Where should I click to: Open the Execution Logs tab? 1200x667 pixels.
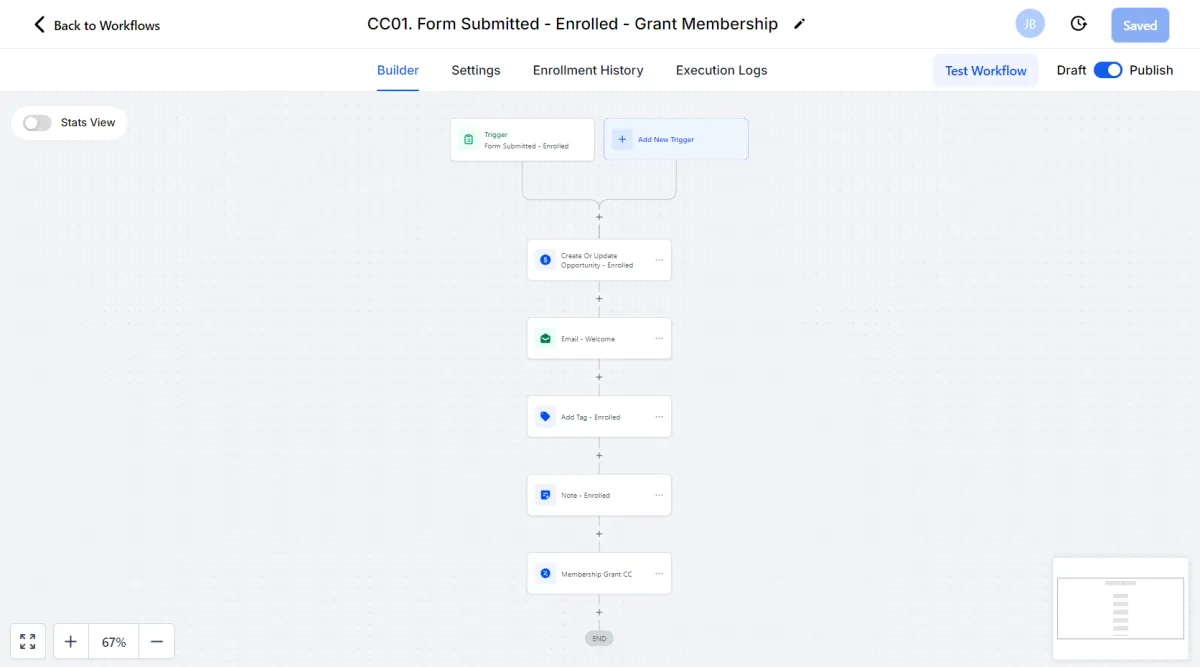(721, 70)
